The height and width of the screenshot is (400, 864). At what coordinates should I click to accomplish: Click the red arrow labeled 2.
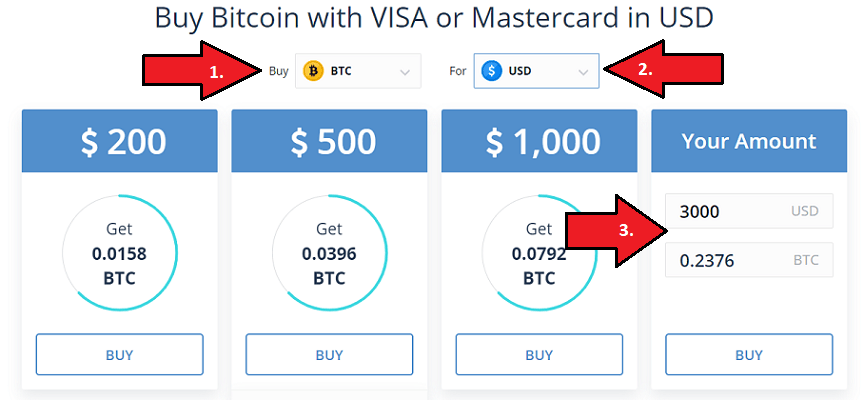pyautogui.click(x=663, y=70)
